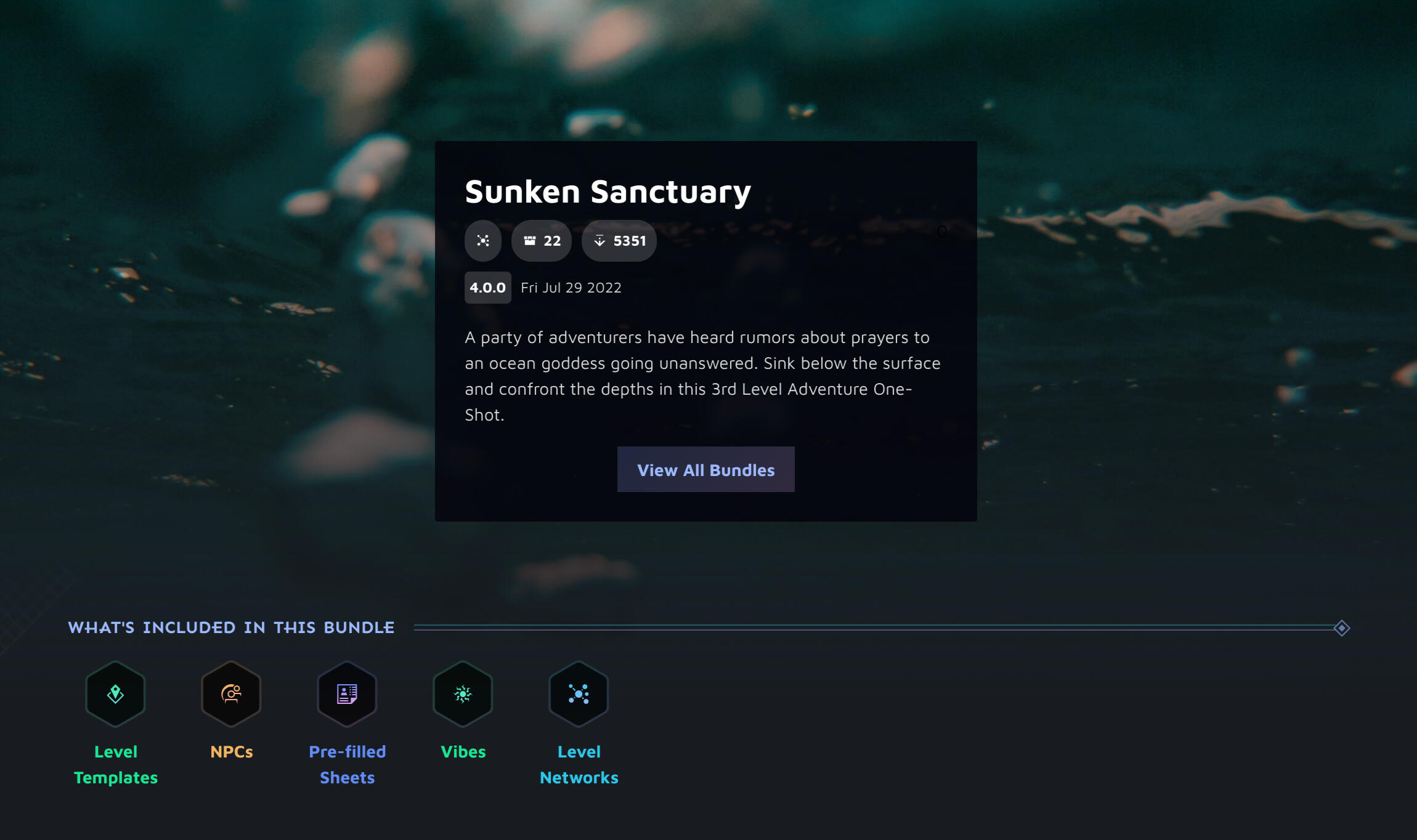This screenshot has height=840, width=1417.
Task: Open the Level Networks text label
Action: pos(579,764)
